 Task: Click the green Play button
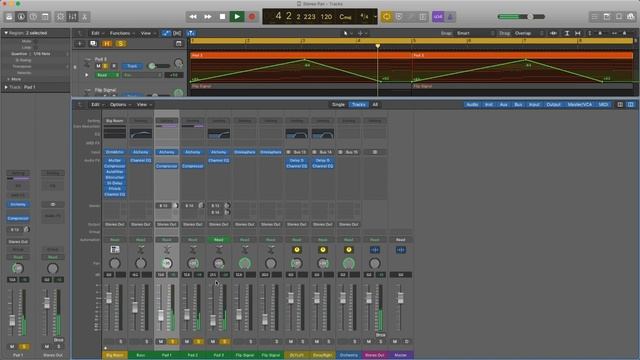click(237, 17)
